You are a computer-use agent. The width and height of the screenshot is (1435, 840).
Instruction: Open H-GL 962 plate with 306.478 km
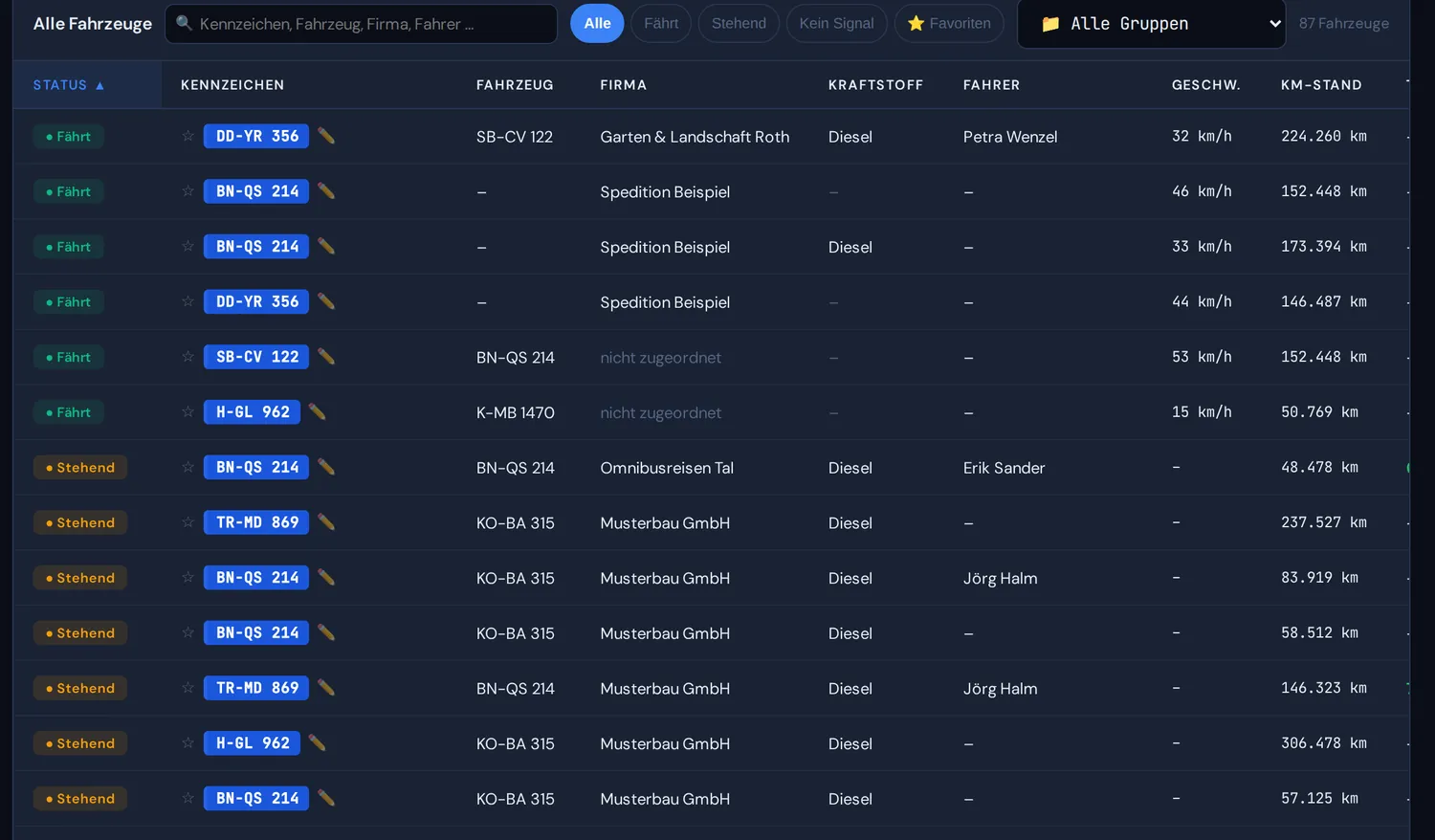252,743
